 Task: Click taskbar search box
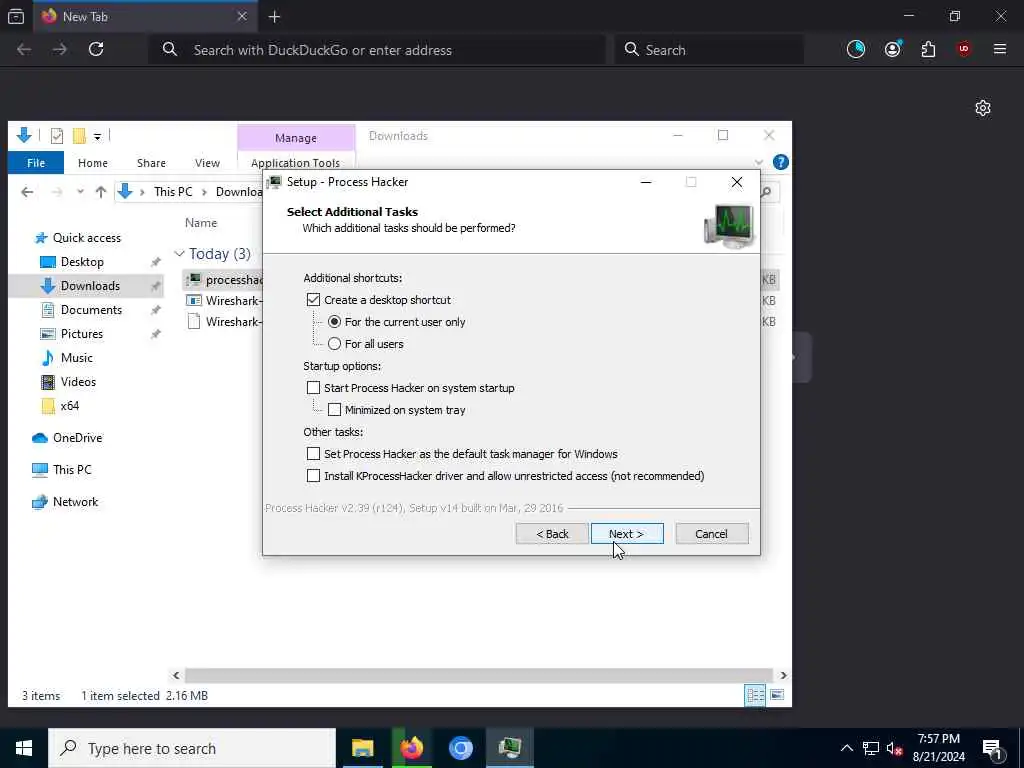(x=192, y=748)
